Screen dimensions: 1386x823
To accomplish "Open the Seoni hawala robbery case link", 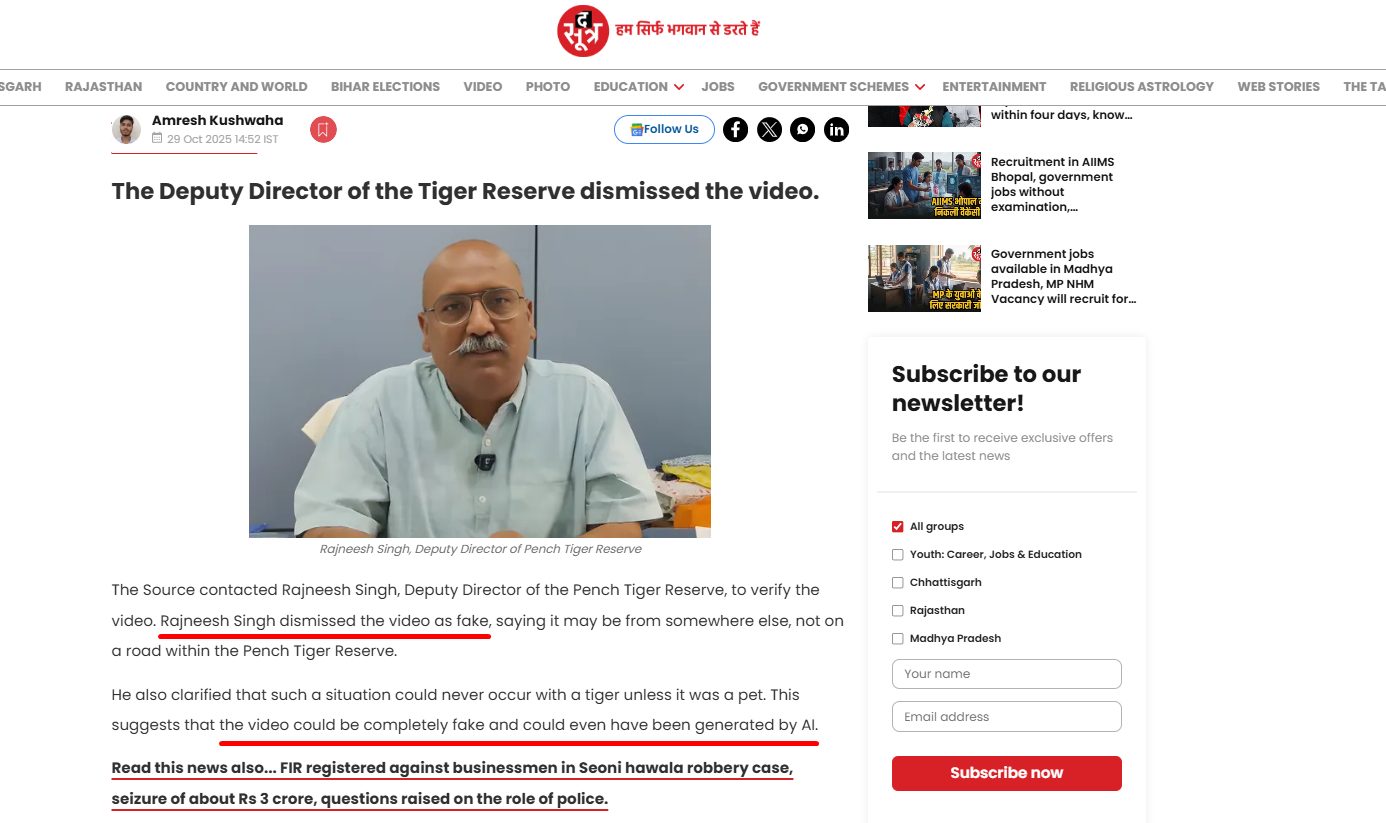I will [x=452, y=784].
